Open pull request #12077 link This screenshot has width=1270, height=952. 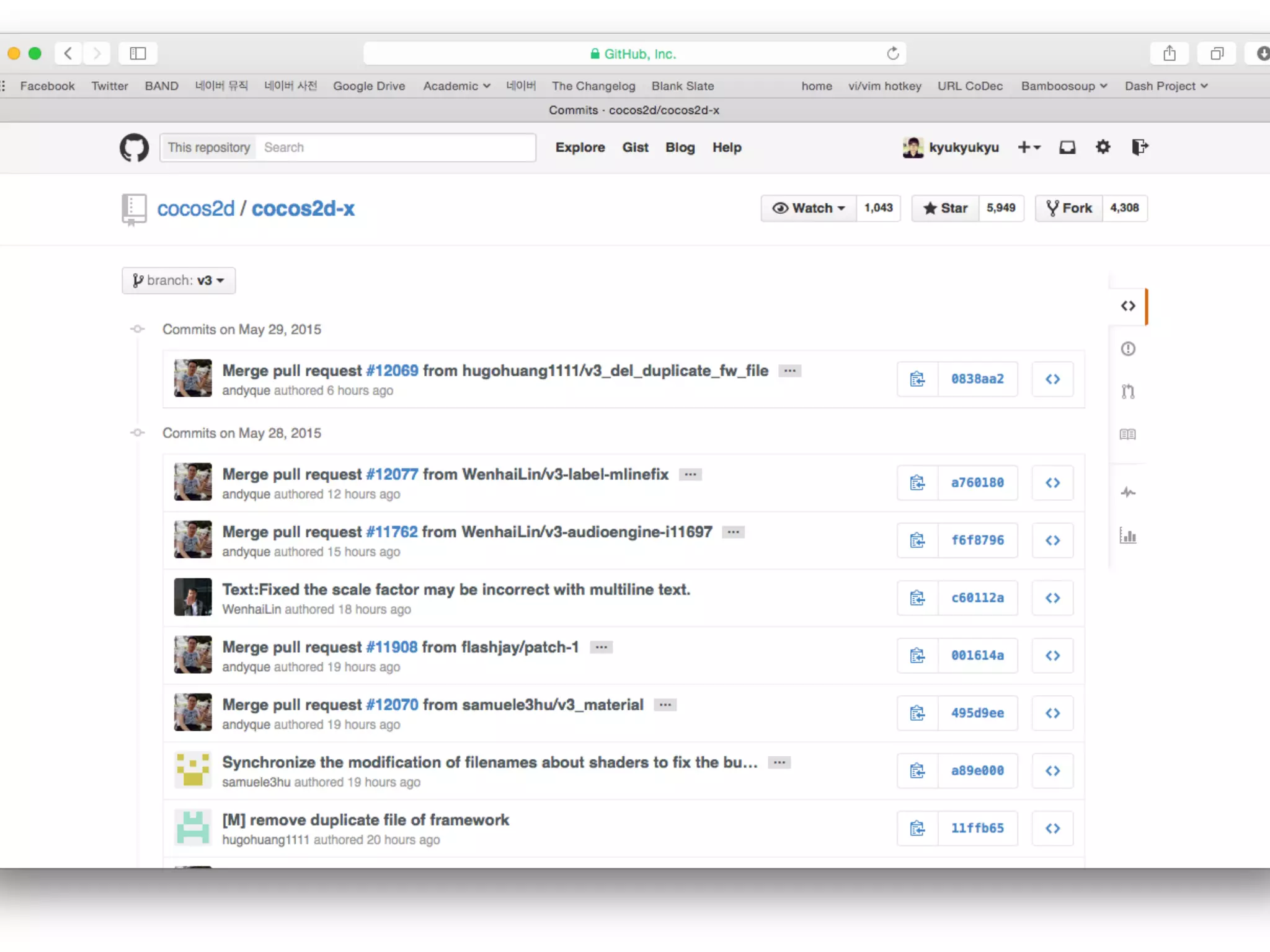(x=392, y=474)
